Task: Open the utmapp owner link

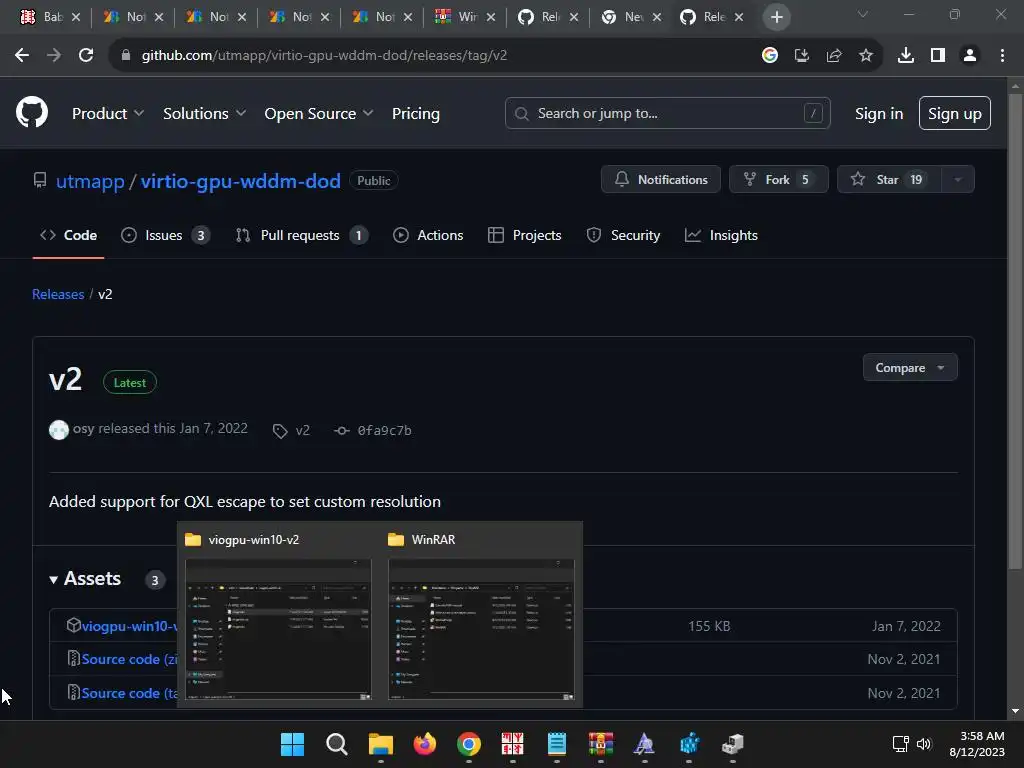Action: click(90, 181)
